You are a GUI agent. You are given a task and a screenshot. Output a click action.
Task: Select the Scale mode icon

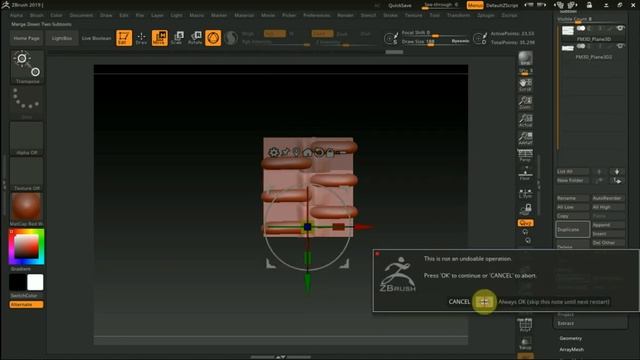pos(177,38)
